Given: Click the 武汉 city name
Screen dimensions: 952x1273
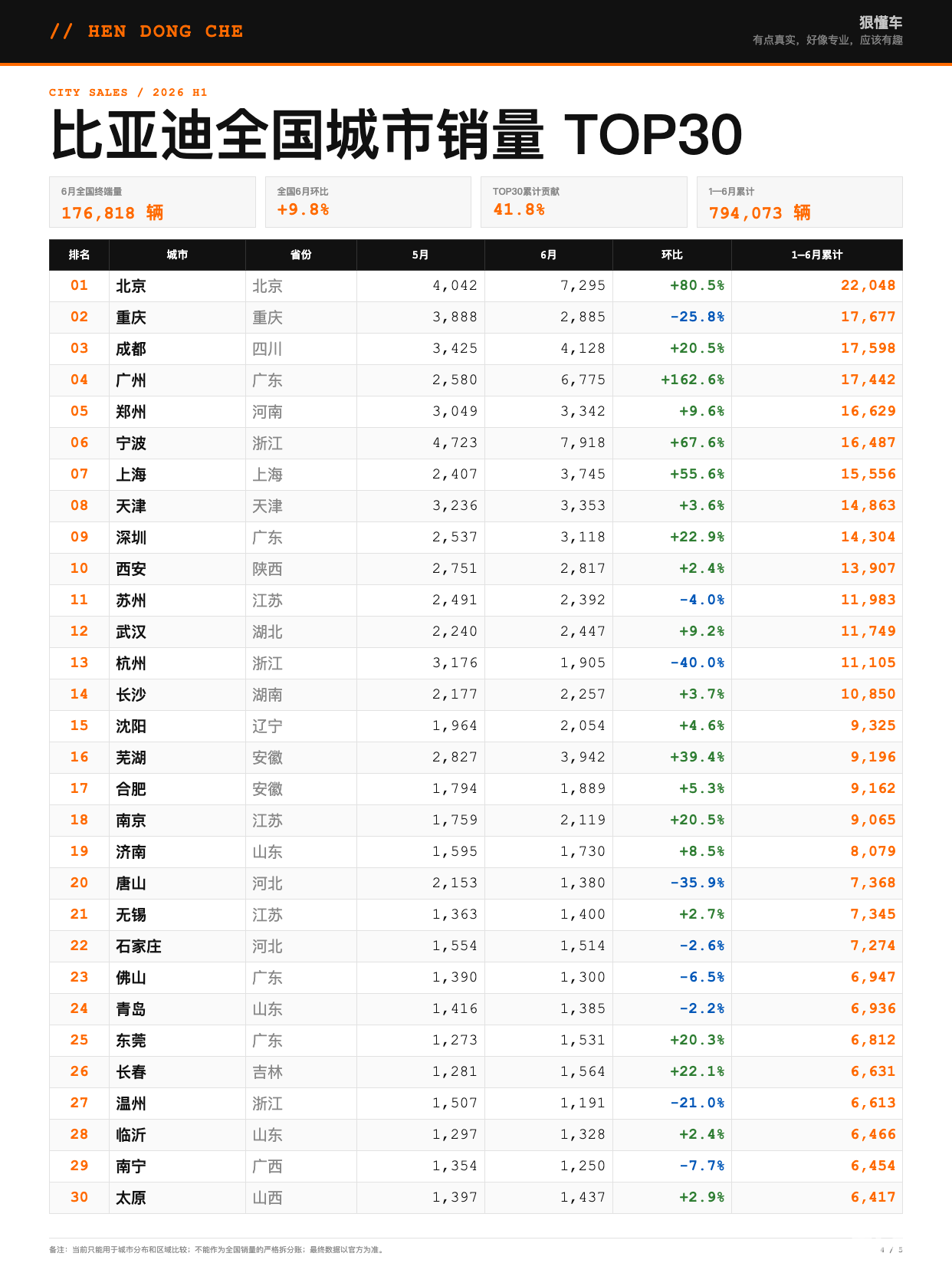Looking at the screenshot, I should (131, 632).
